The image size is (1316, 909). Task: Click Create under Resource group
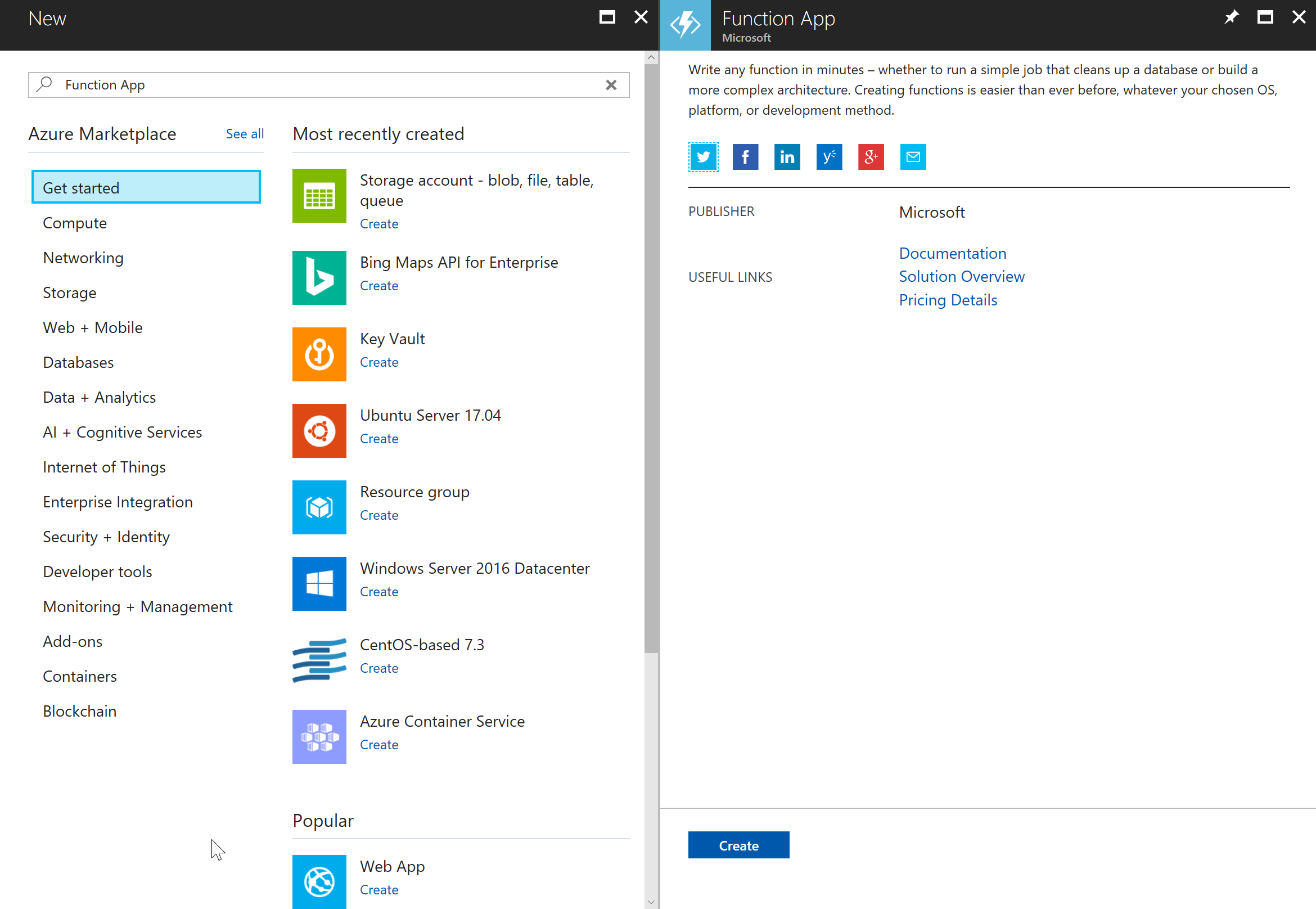tap(379, 515)
